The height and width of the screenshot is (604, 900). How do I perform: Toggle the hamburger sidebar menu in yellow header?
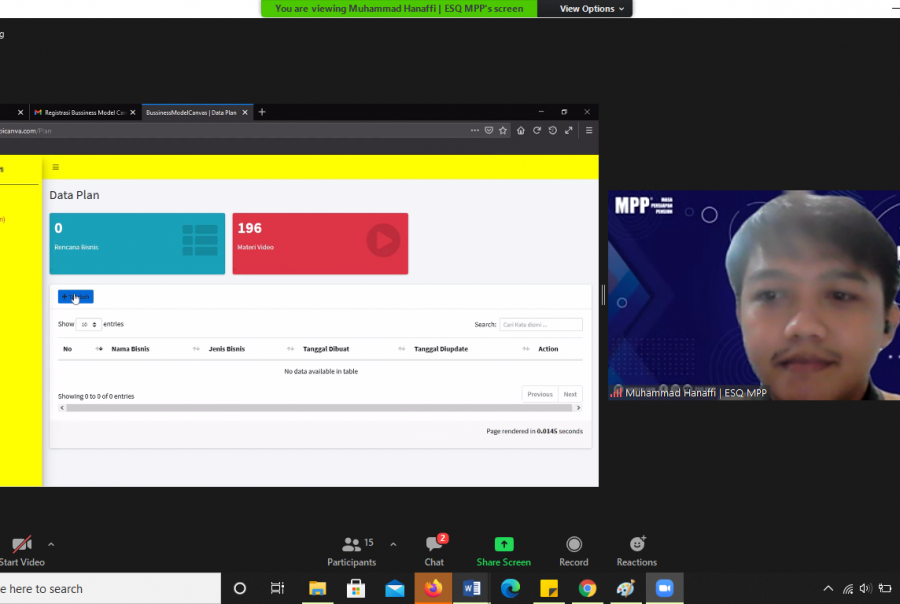[55, 167]
